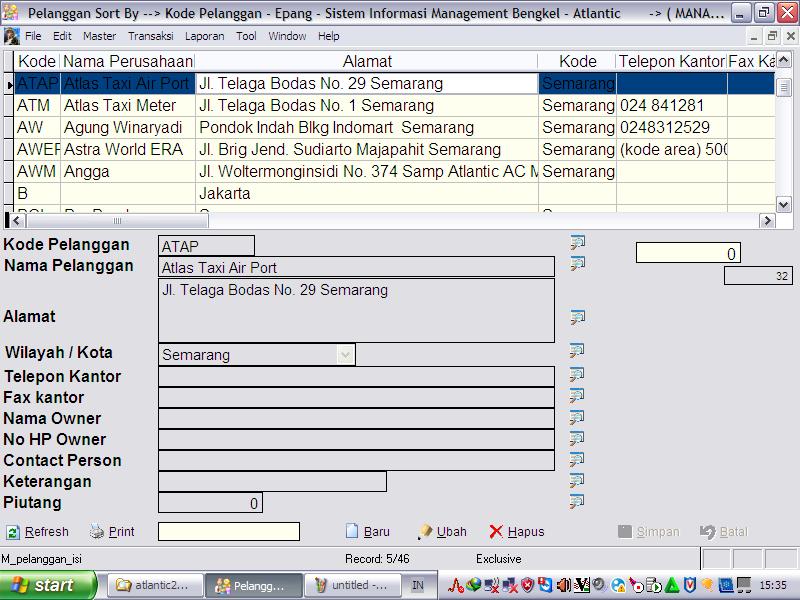Click the Refresh button
The image size is (800, 600).
pos(38,532)
